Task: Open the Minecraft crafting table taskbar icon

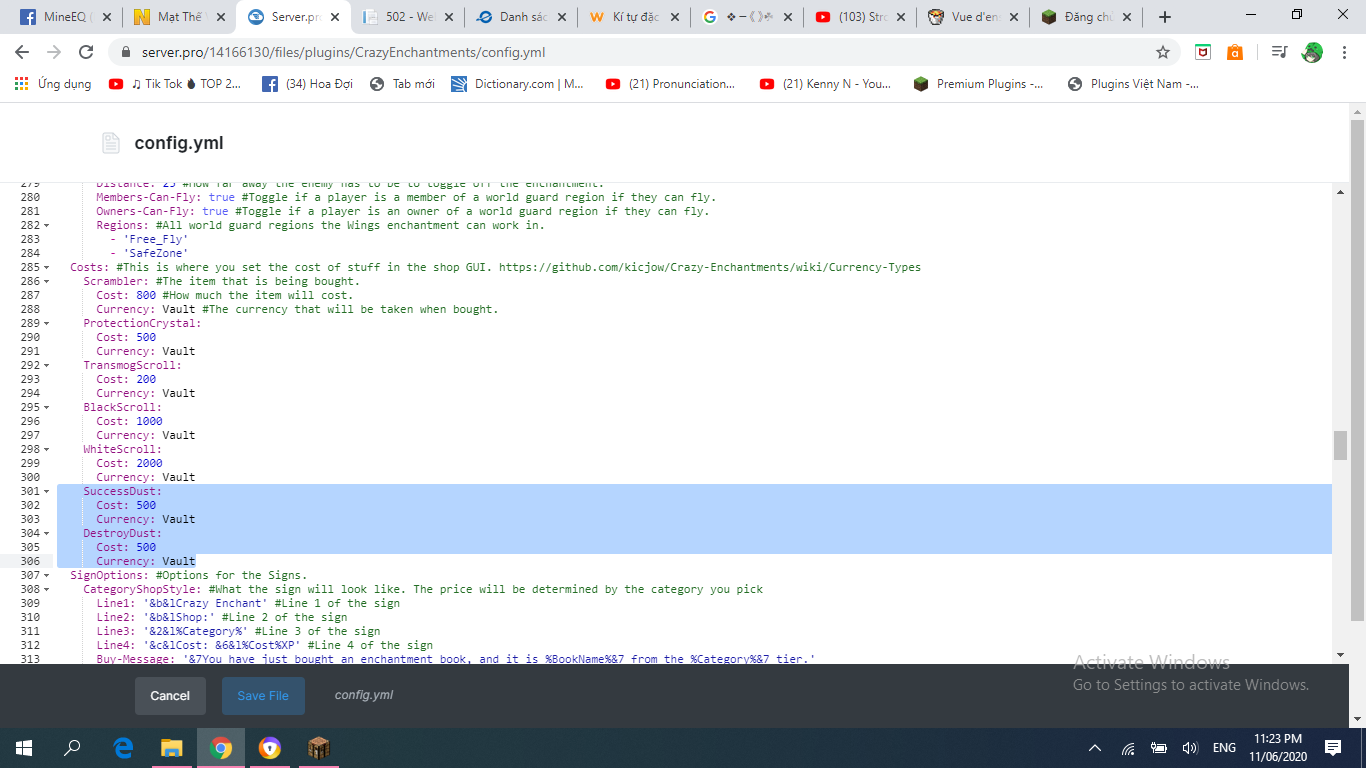Action: pyautogui.click(x=319, y=748)
